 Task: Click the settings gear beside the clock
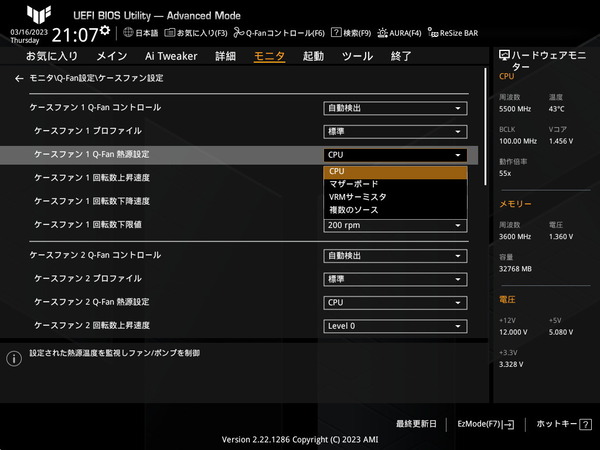105,31
